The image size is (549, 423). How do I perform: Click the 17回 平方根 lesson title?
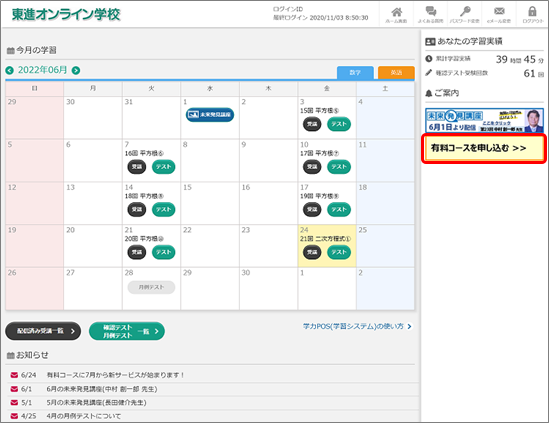[319, 153]
